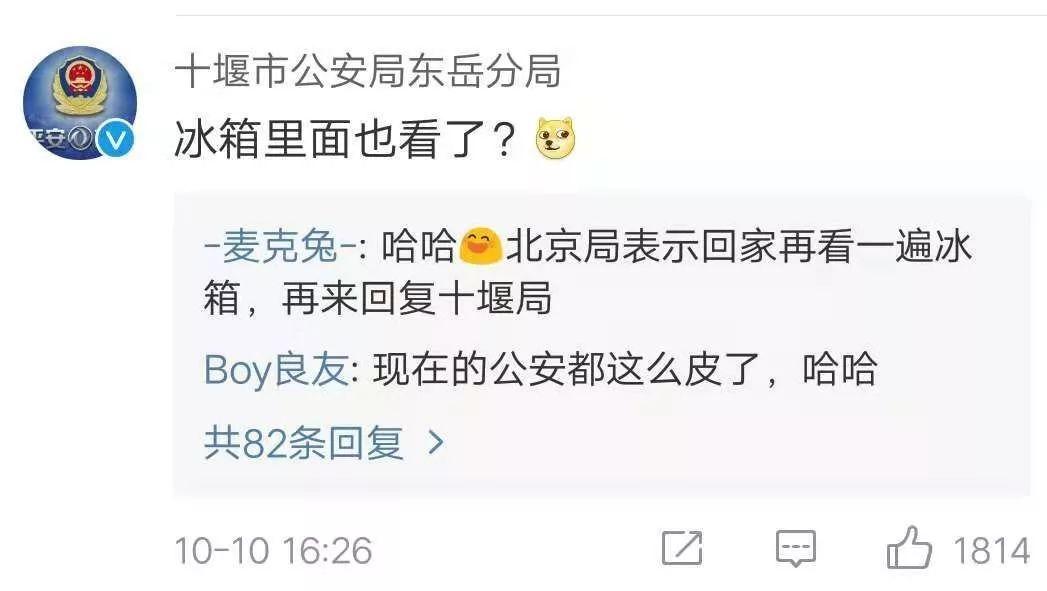The width and height of the screenshot is (1047, 591).
Task: Like the comment with the thumbs-up icon
Action: pos(909,548)
